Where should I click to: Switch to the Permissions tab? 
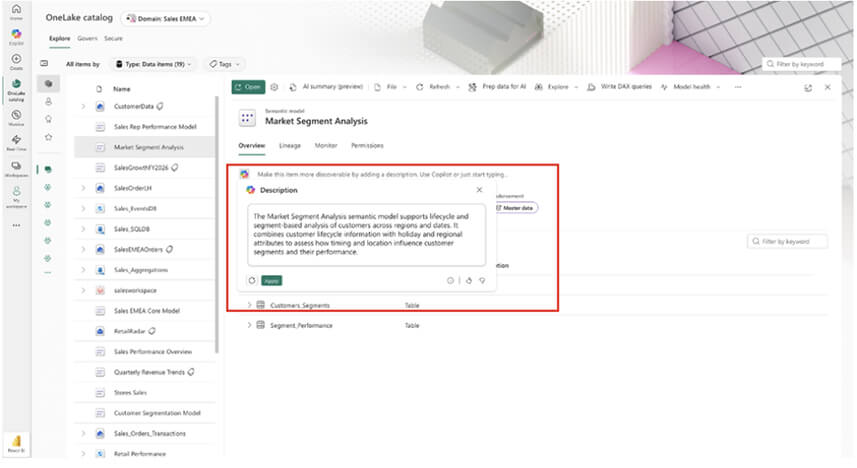pos(367,145)
